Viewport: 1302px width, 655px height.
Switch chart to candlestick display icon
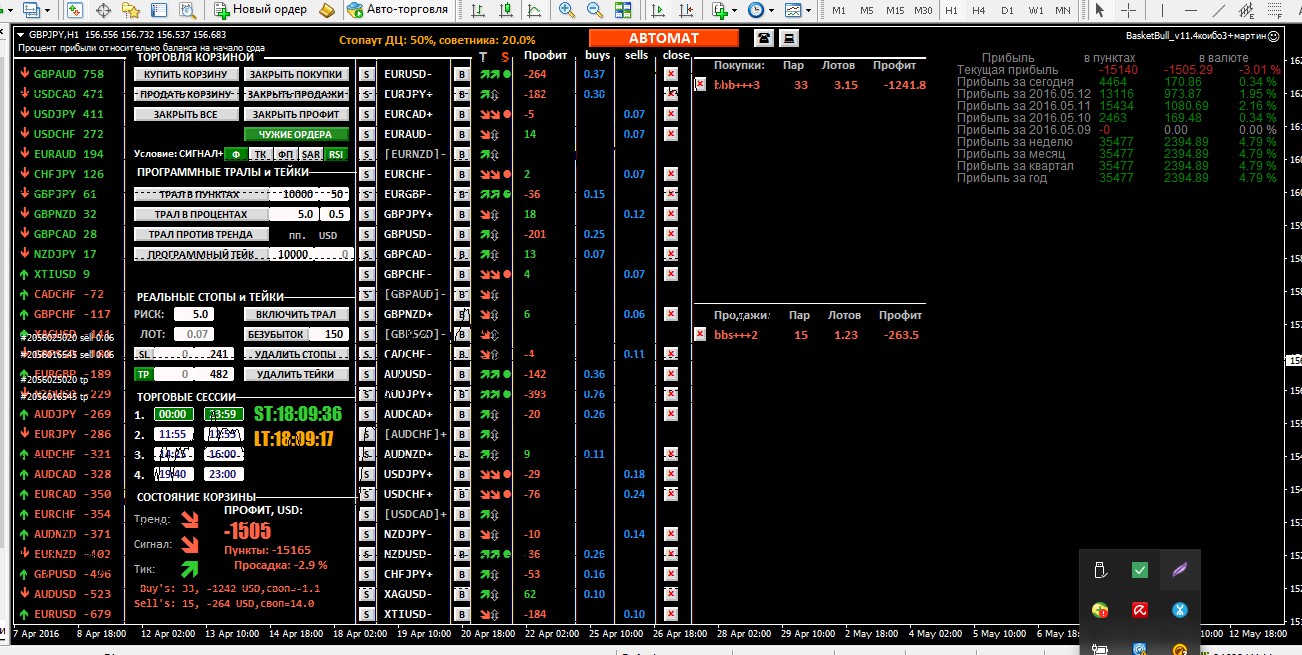[507, 10]
